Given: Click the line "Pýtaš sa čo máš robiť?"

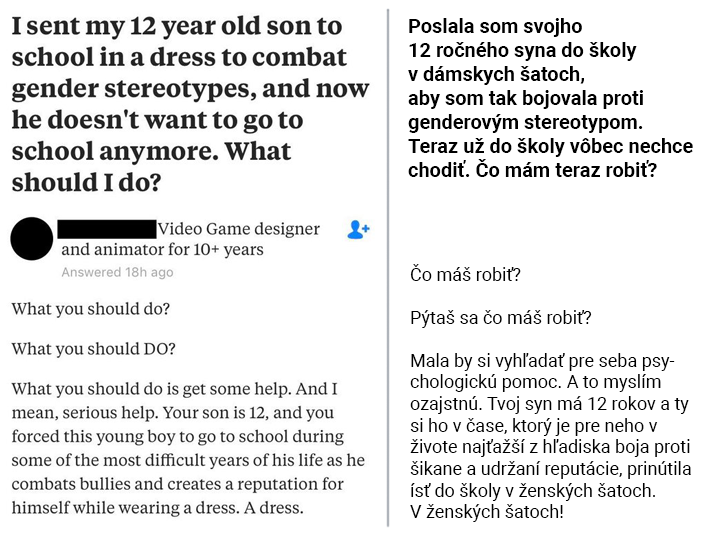Looking at the screenshot, I should pos(500,319).
